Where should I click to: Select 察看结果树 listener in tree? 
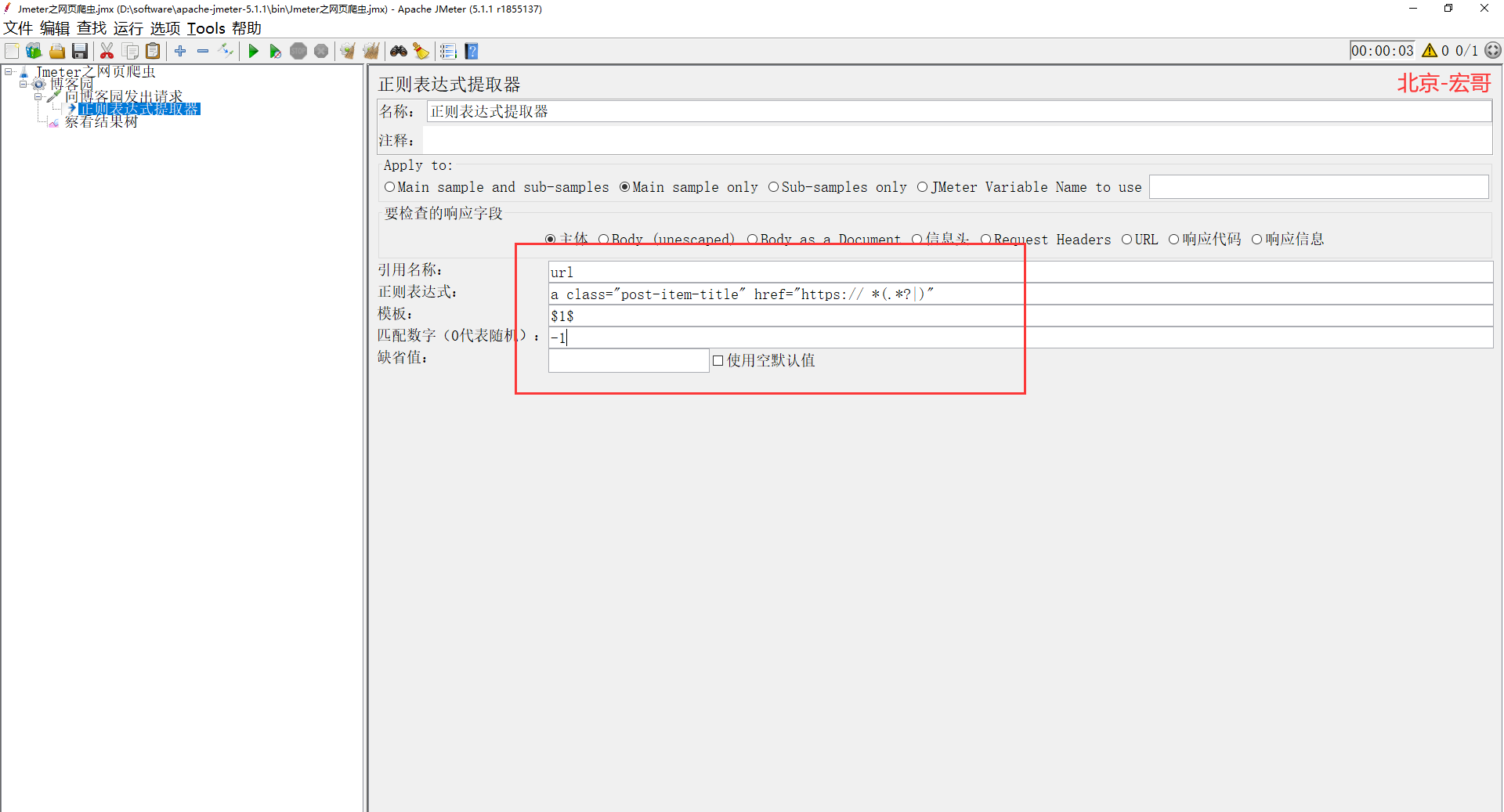101,121
